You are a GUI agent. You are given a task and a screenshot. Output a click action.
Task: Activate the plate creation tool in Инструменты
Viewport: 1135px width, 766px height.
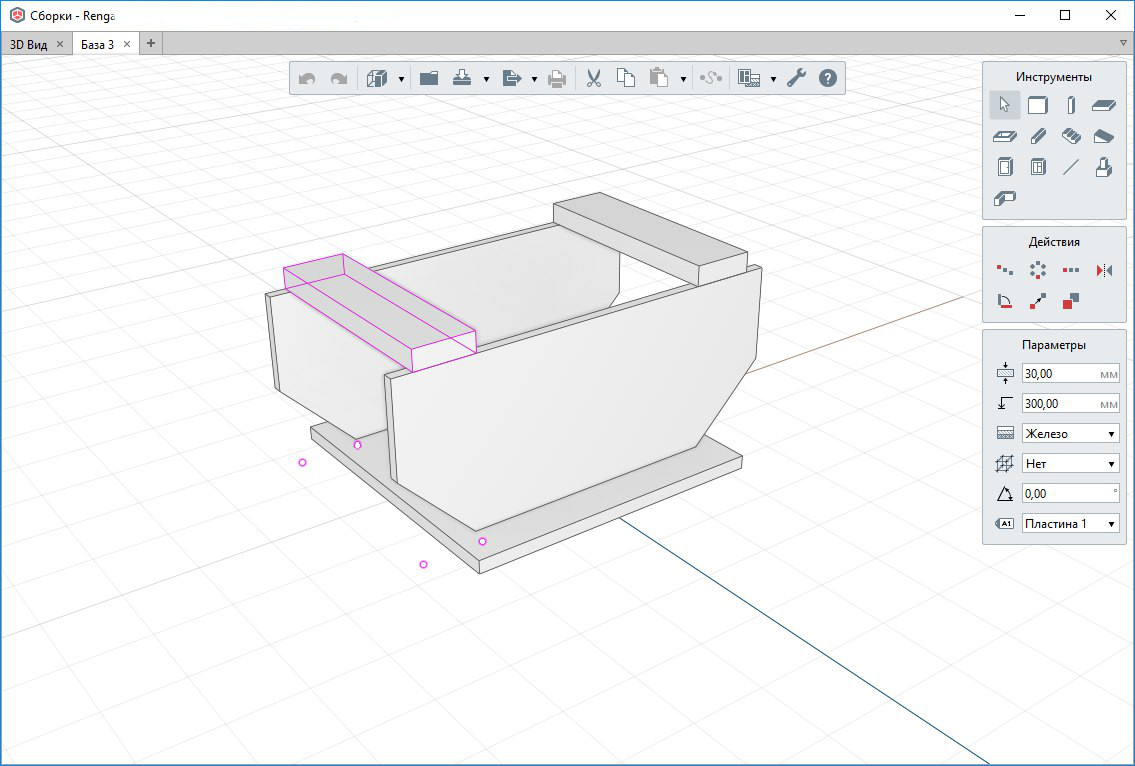tap(1104, 105)
